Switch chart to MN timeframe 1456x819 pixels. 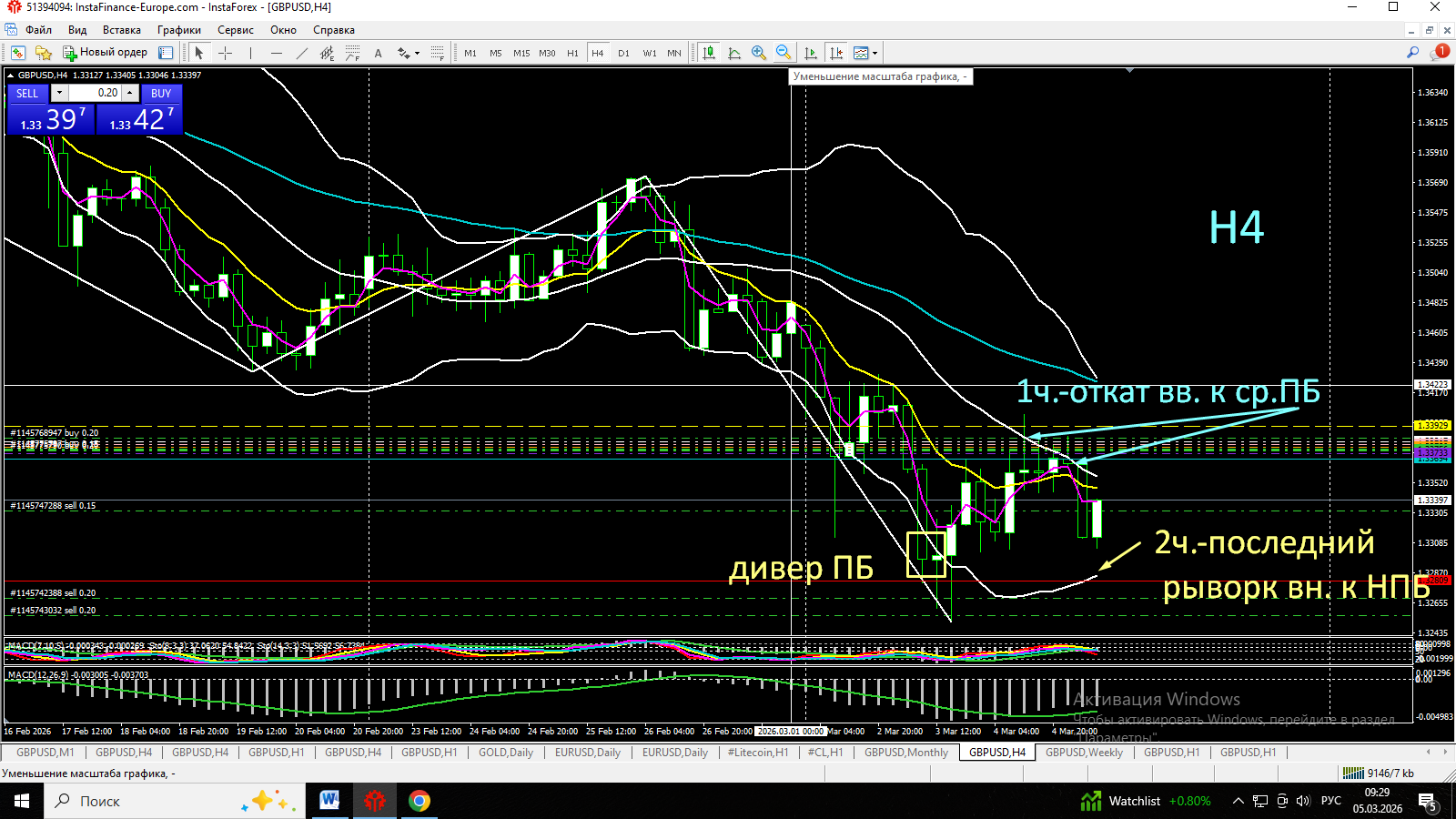[674, 53]
